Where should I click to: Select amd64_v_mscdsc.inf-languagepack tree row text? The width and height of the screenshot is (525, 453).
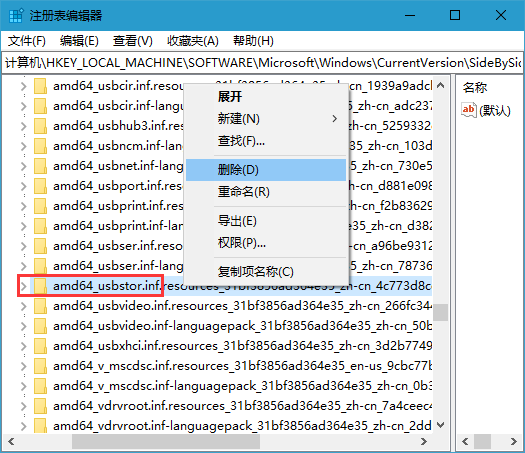242,386
